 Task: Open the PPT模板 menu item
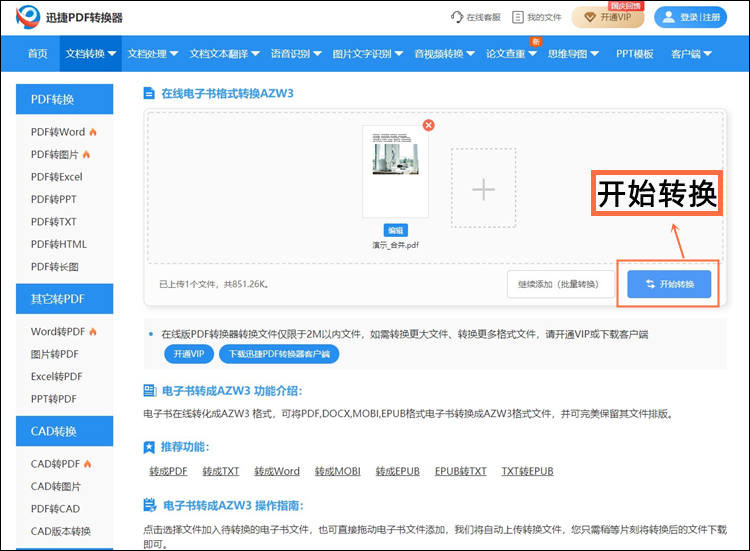click(x=634, y=54)
